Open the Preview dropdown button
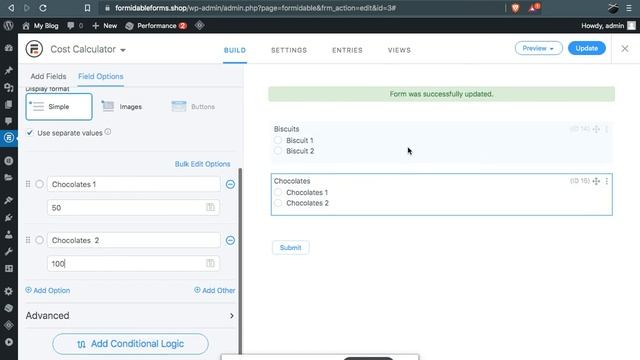The width and height of the screenshot is (640, 360). [x=538, y=48]
